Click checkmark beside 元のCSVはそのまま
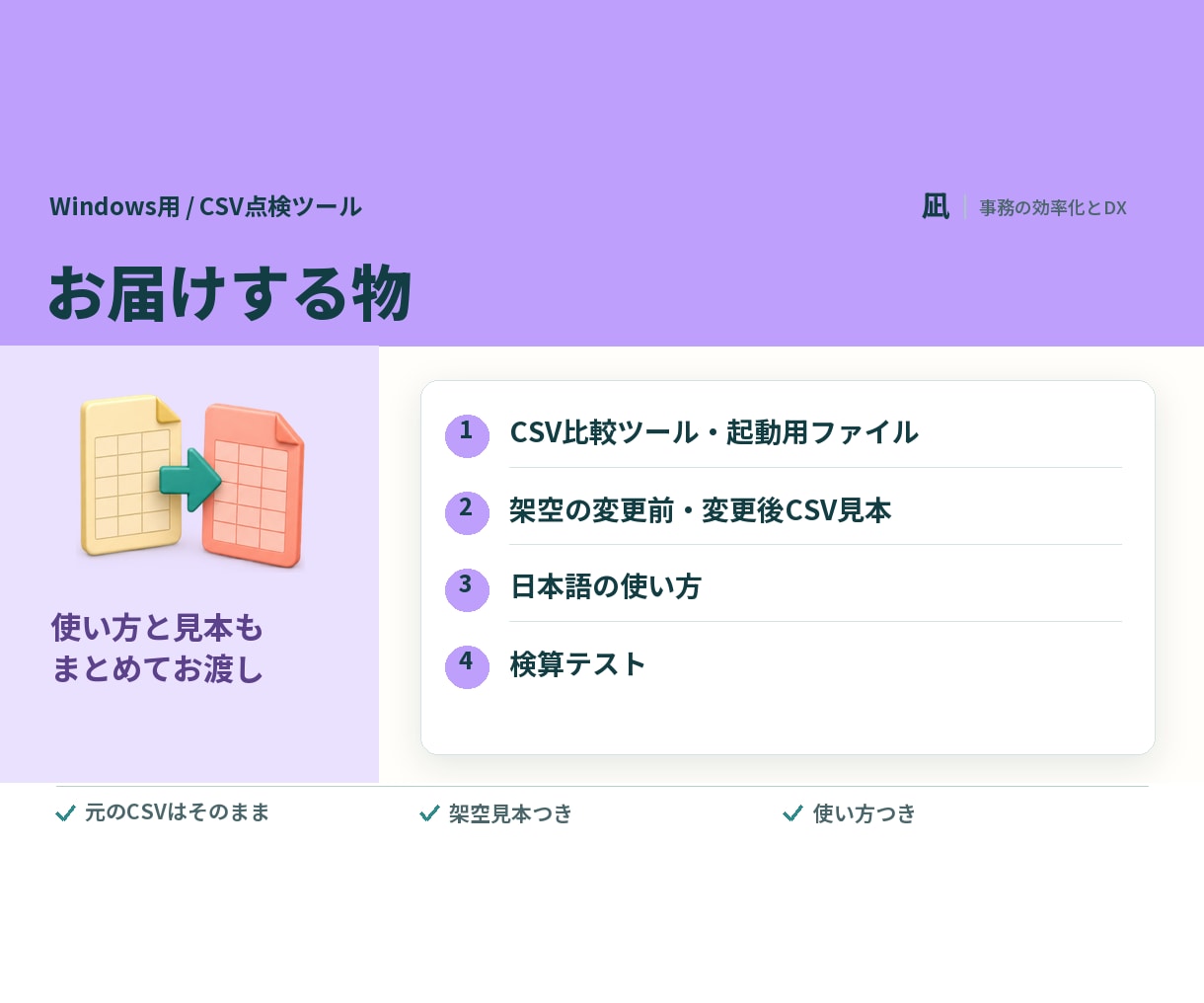The image size is (1204, 1003). [66, 813]
